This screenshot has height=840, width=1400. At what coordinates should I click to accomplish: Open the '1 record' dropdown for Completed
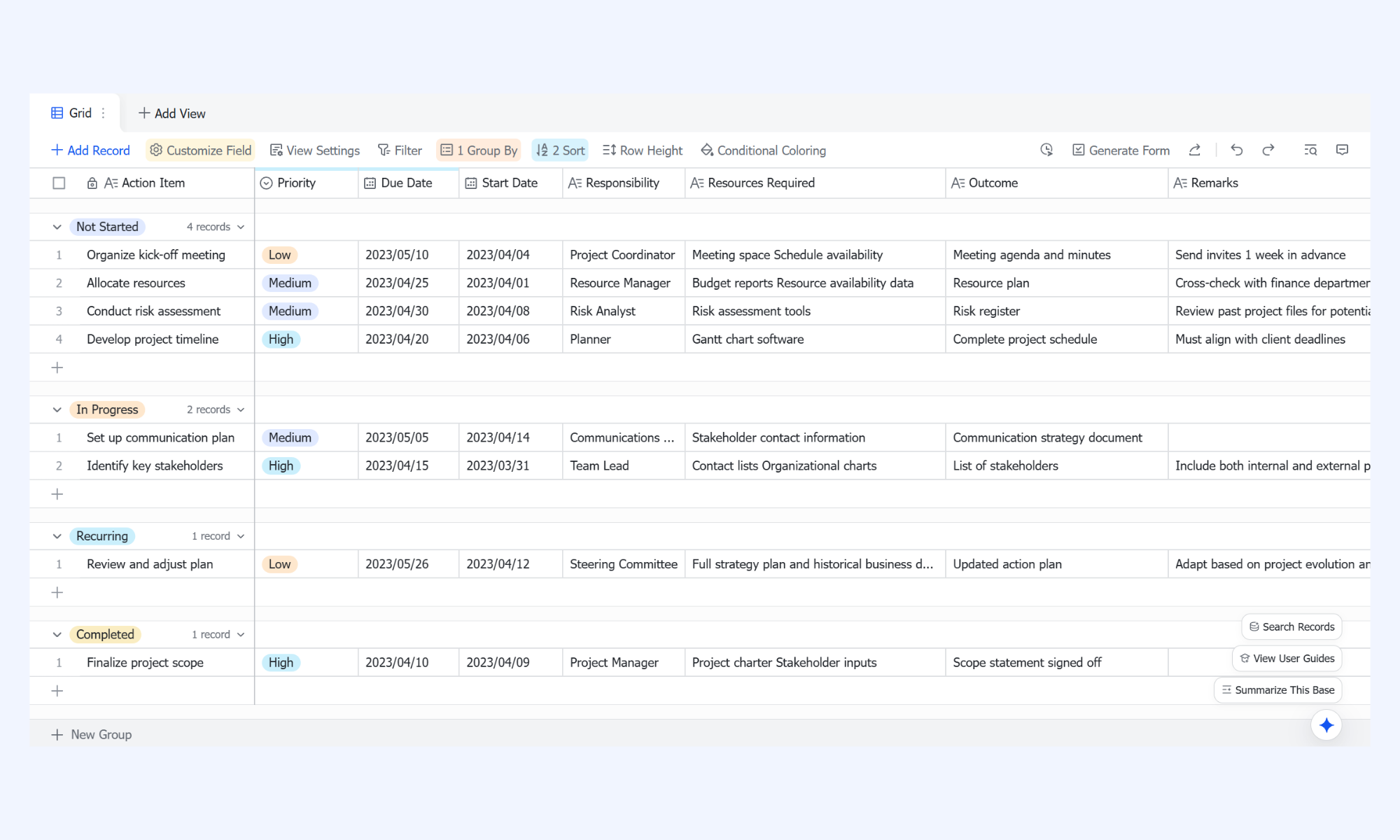click(218, 635)
